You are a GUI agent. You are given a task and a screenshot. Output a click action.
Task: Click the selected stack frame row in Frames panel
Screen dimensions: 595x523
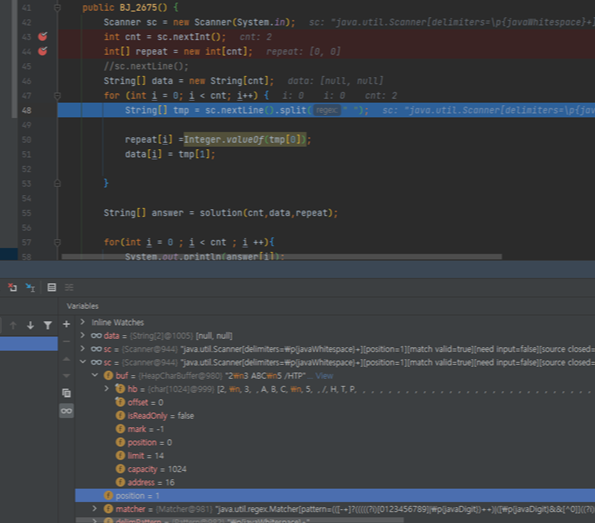[x=29, y=343]
